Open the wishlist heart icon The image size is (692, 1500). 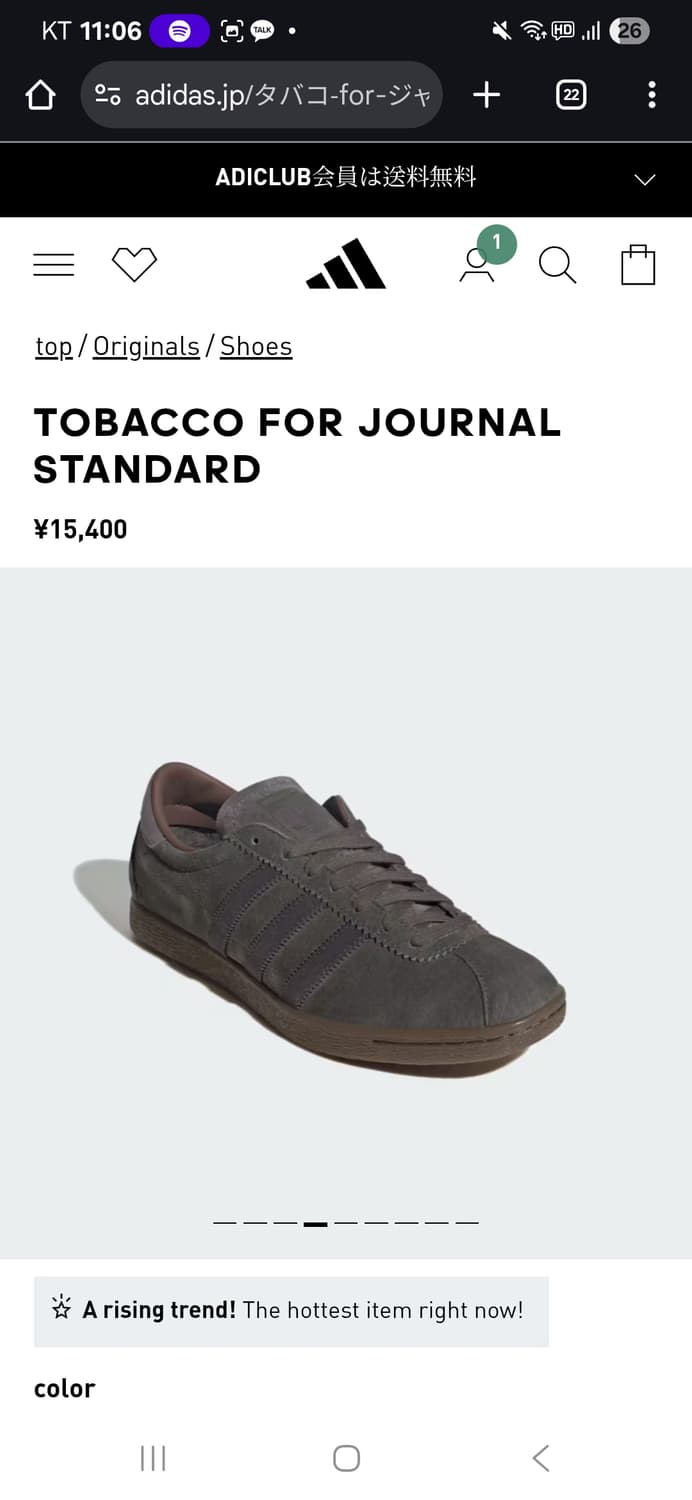[x=134, y=265]
